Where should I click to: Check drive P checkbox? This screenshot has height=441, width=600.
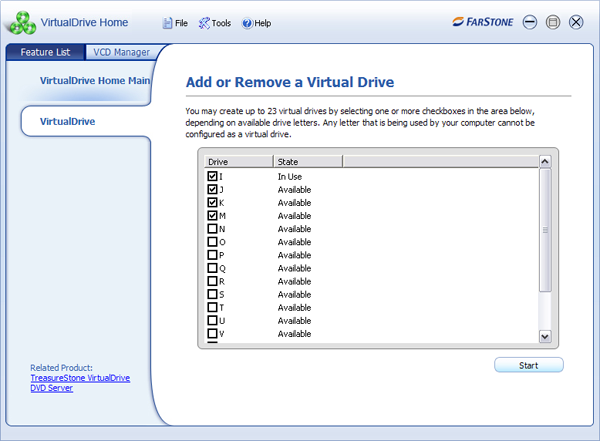[x=212, y=255]
